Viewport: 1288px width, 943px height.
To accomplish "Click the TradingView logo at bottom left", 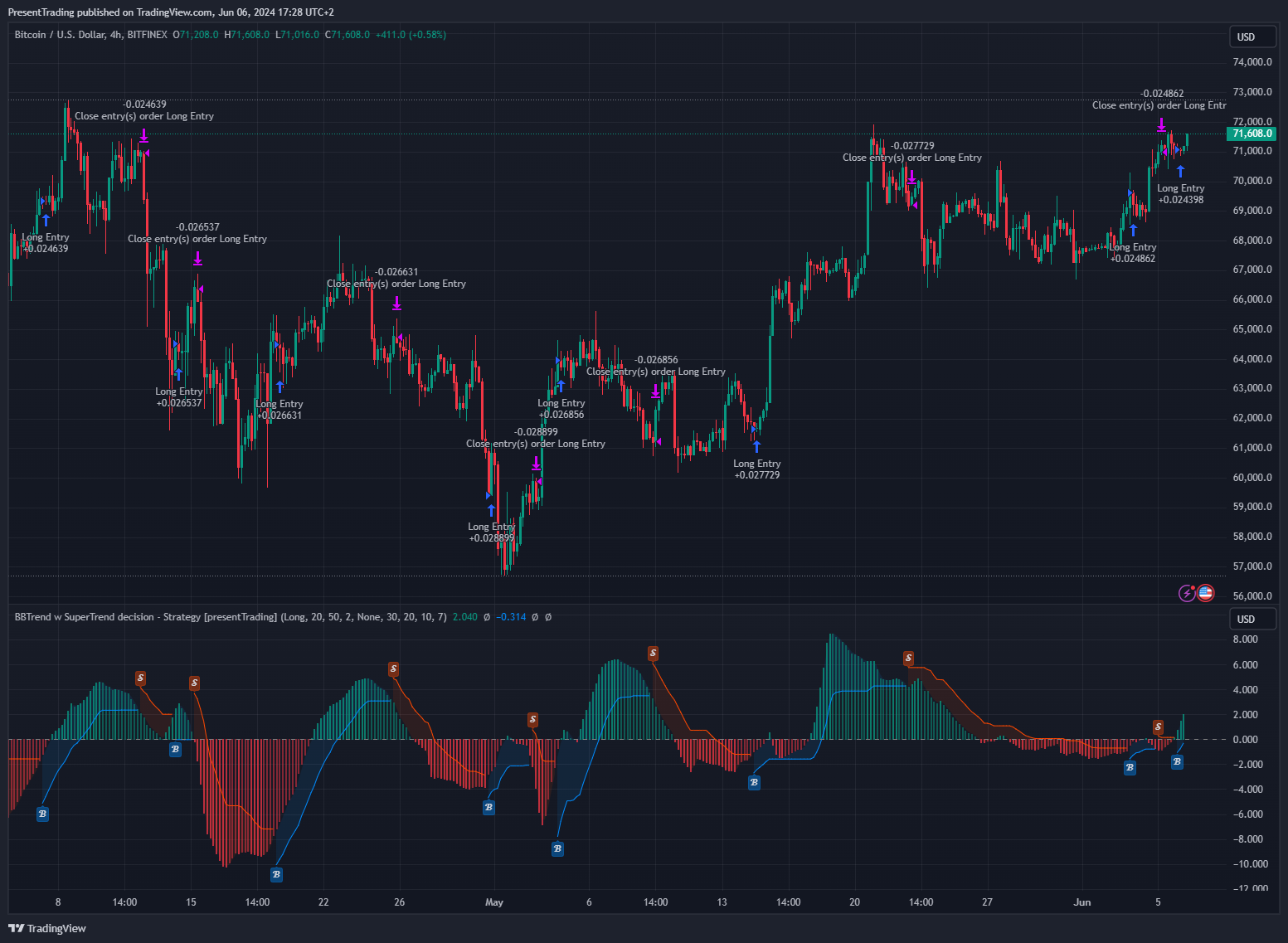I will pyautogui.click(x=47, y=928).
